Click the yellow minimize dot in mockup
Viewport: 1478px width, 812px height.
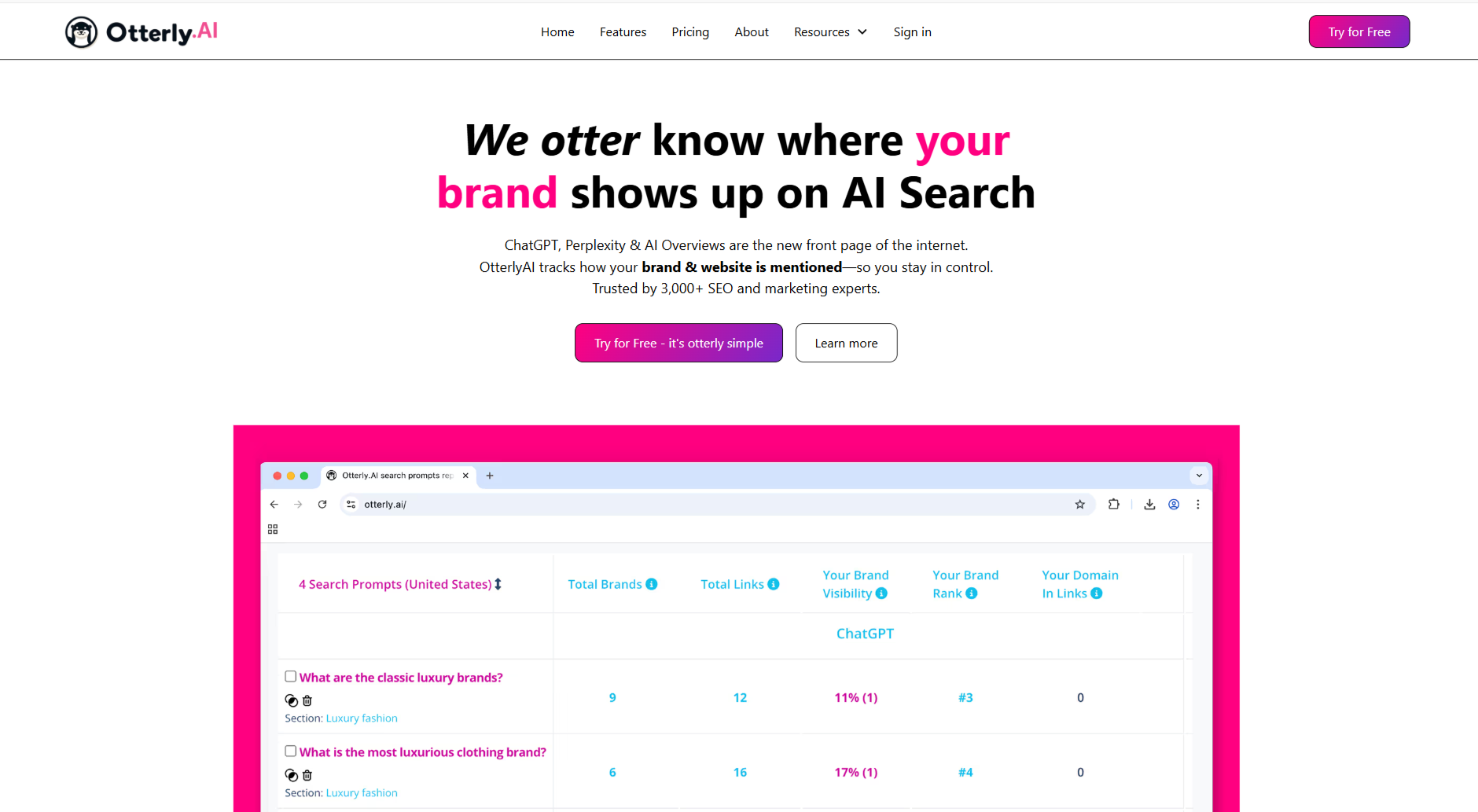point(291,476)
